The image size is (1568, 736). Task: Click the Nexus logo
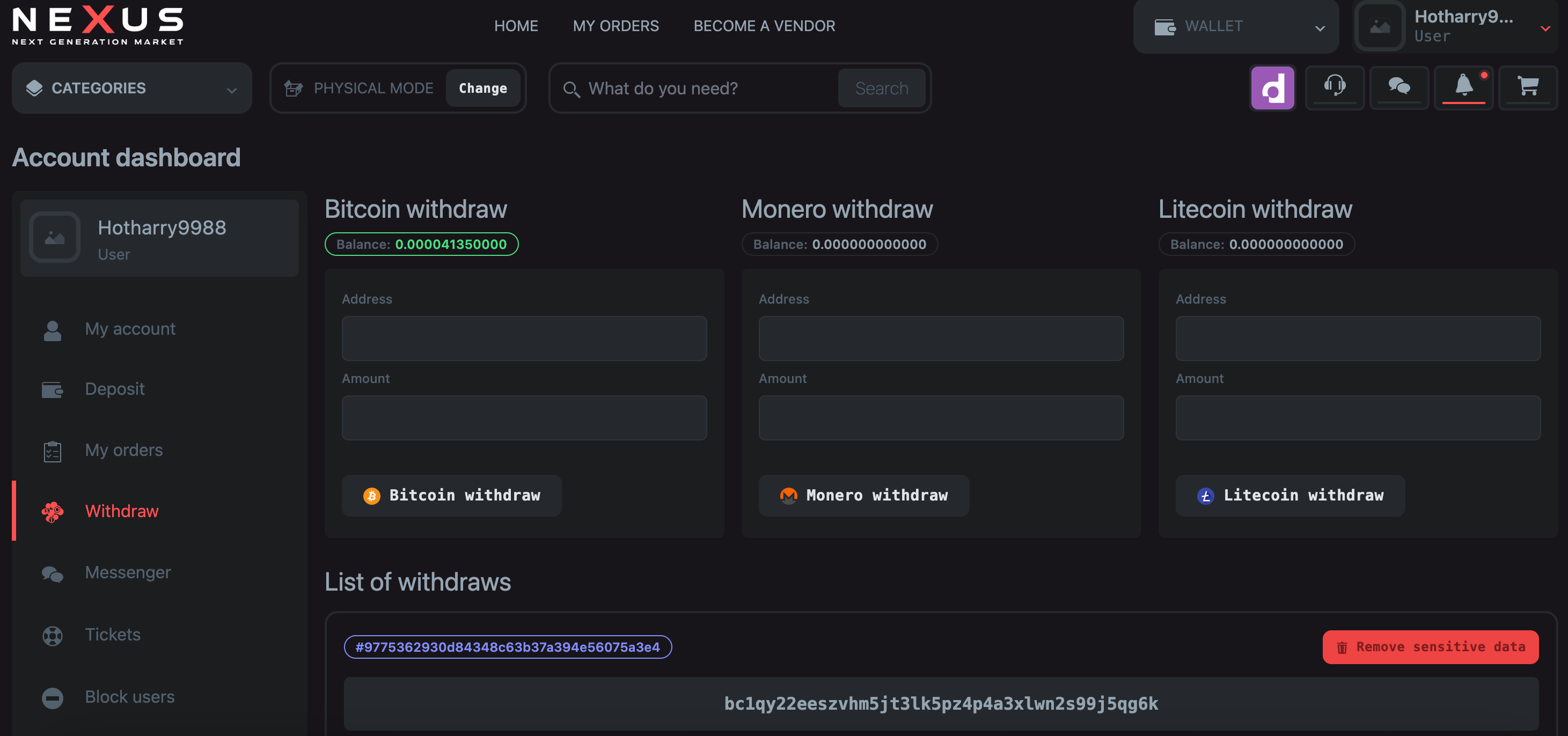pos(97,26)
